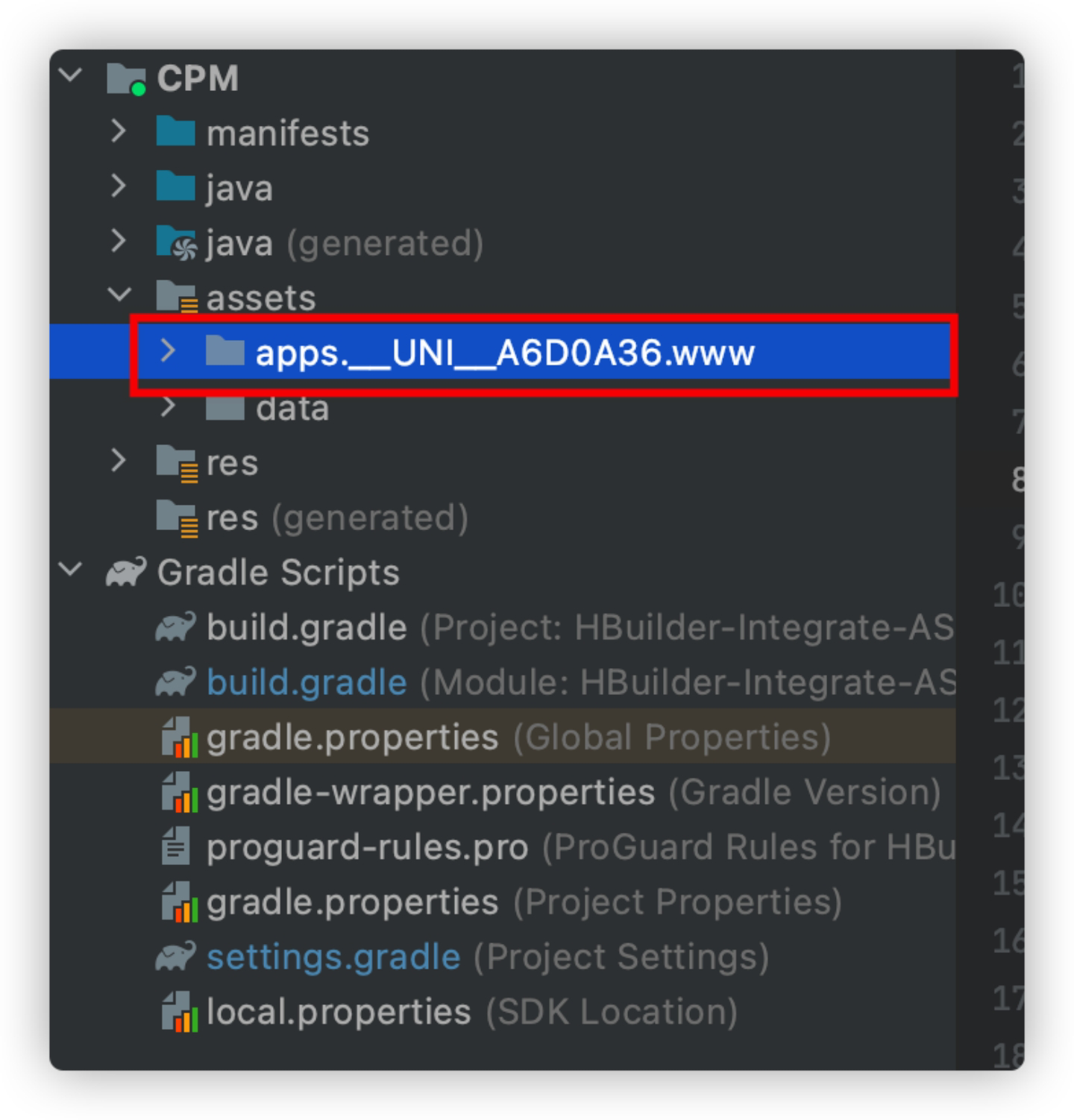The height and width of the screenshot is (1120, 1074).
Task: Expand the res folder chevron
Action: coord(119,460)
